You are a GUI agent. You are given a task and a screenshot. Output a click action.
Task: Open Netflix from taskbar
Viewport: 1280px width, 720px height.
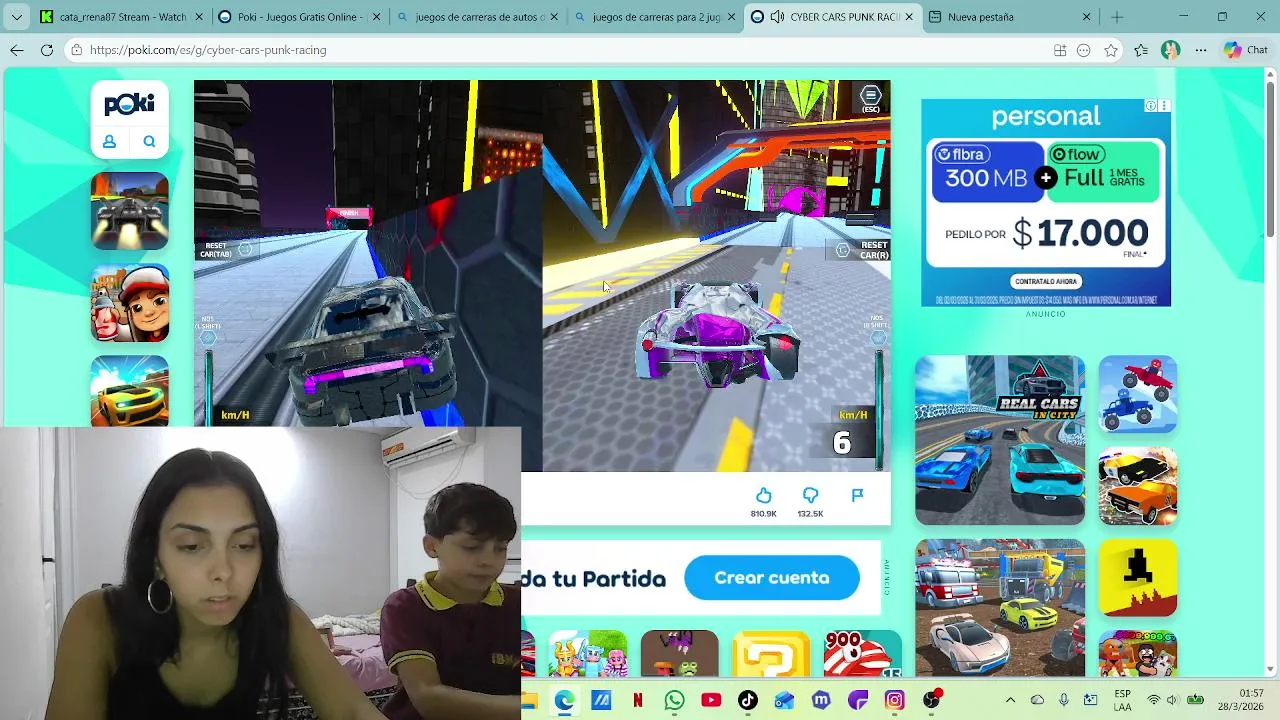click(x=638, y=700)
